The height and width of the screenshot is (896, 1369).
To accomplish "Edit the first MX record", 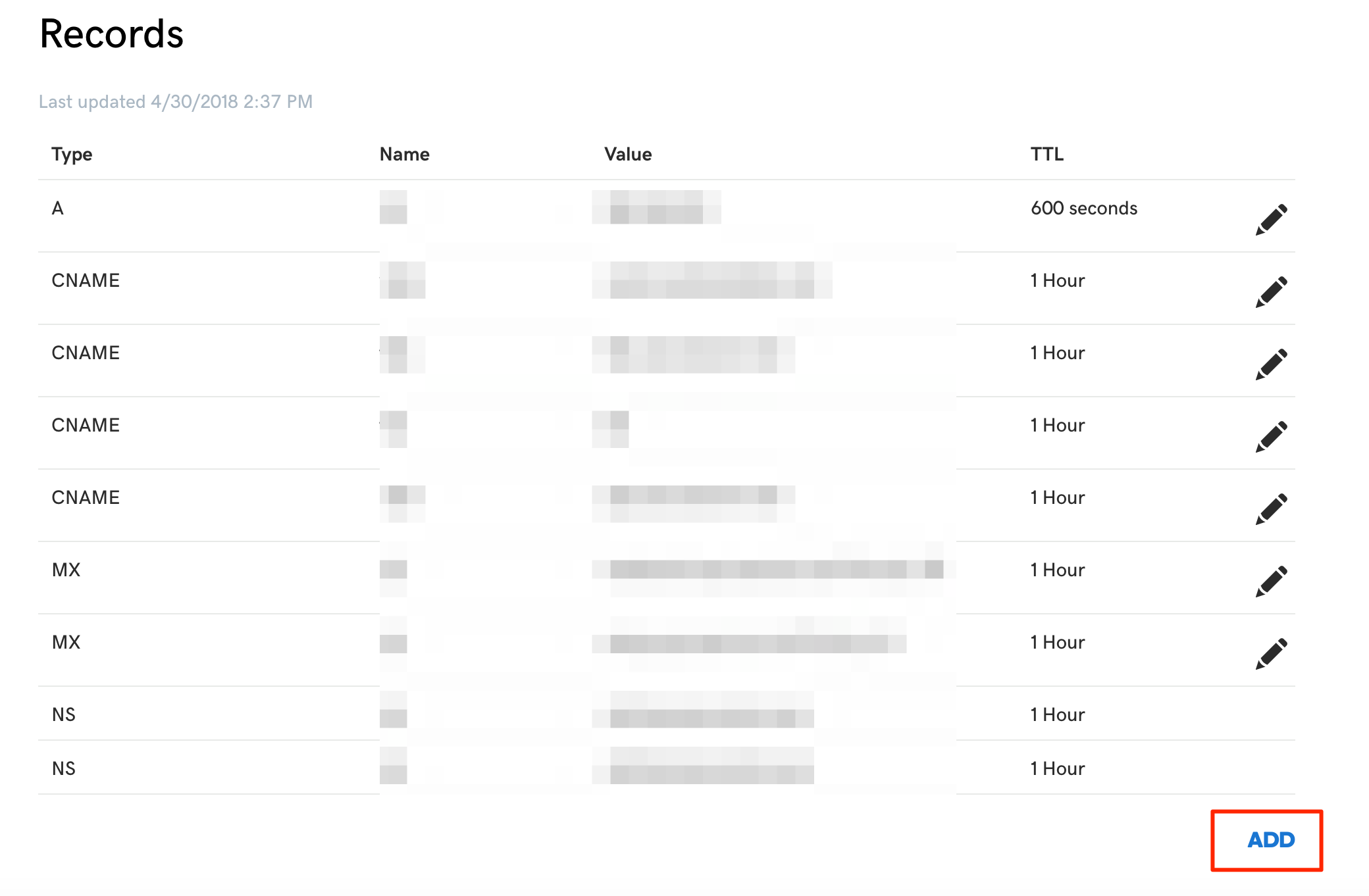I will 1271,582.
